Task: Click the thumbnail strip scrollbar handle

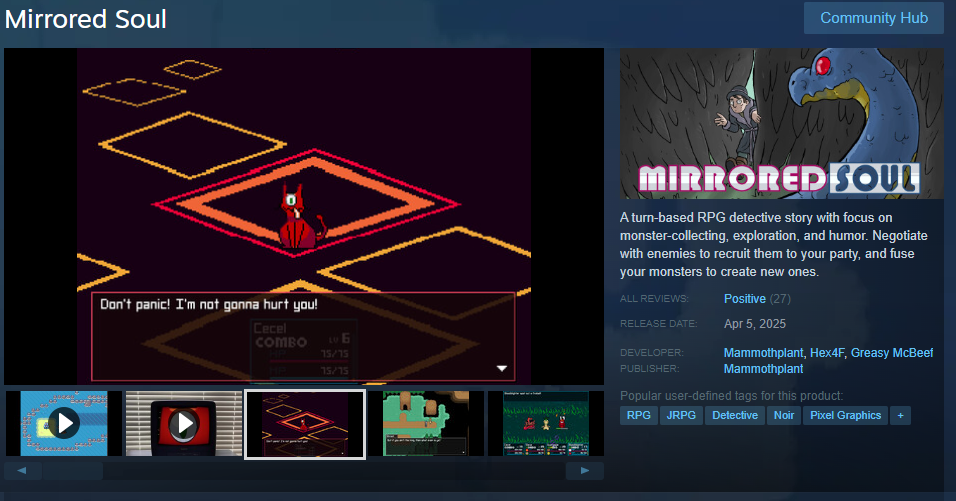Action: coord(73,471)
